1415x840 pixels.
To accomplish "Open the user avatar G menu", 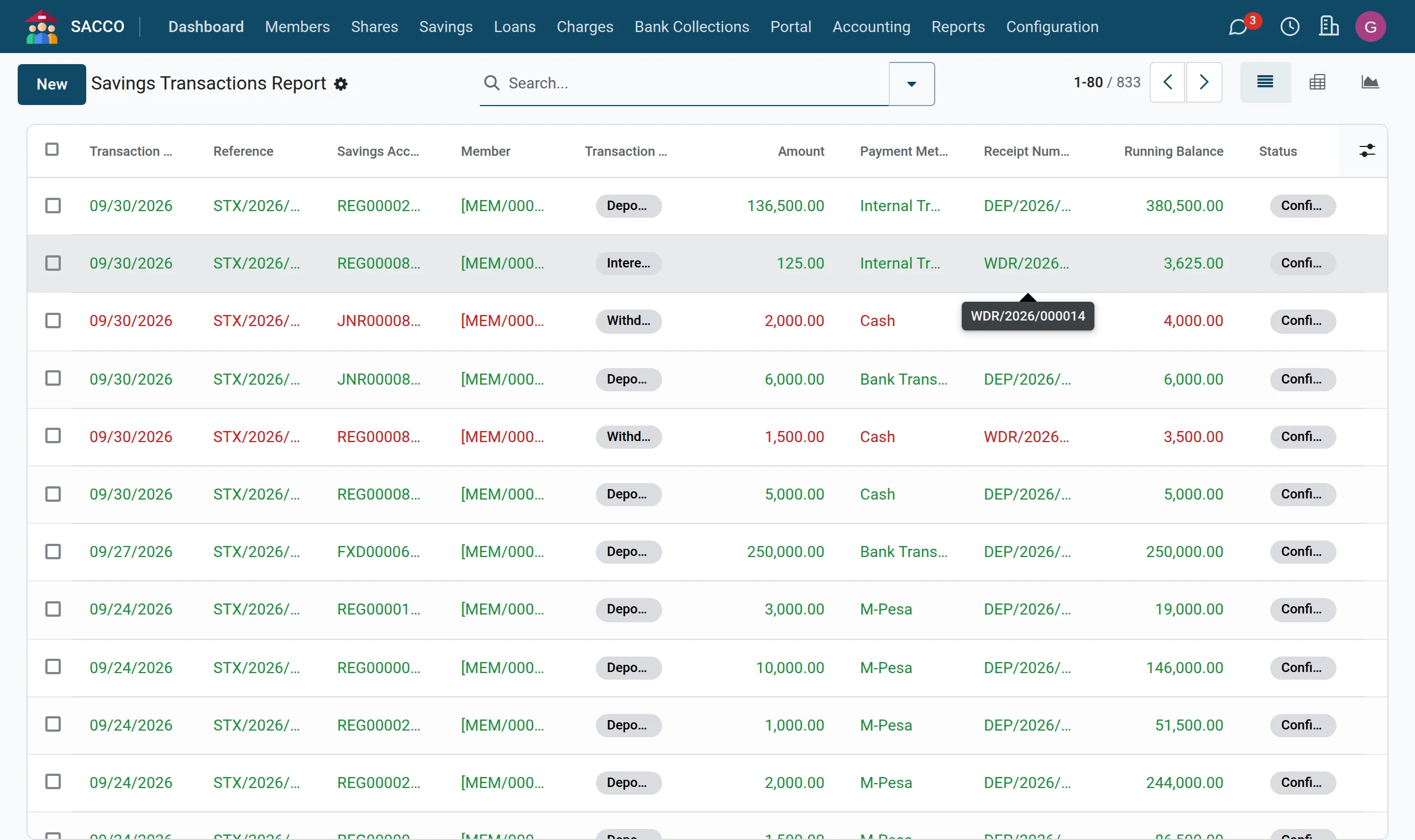I will point(1370,27).
